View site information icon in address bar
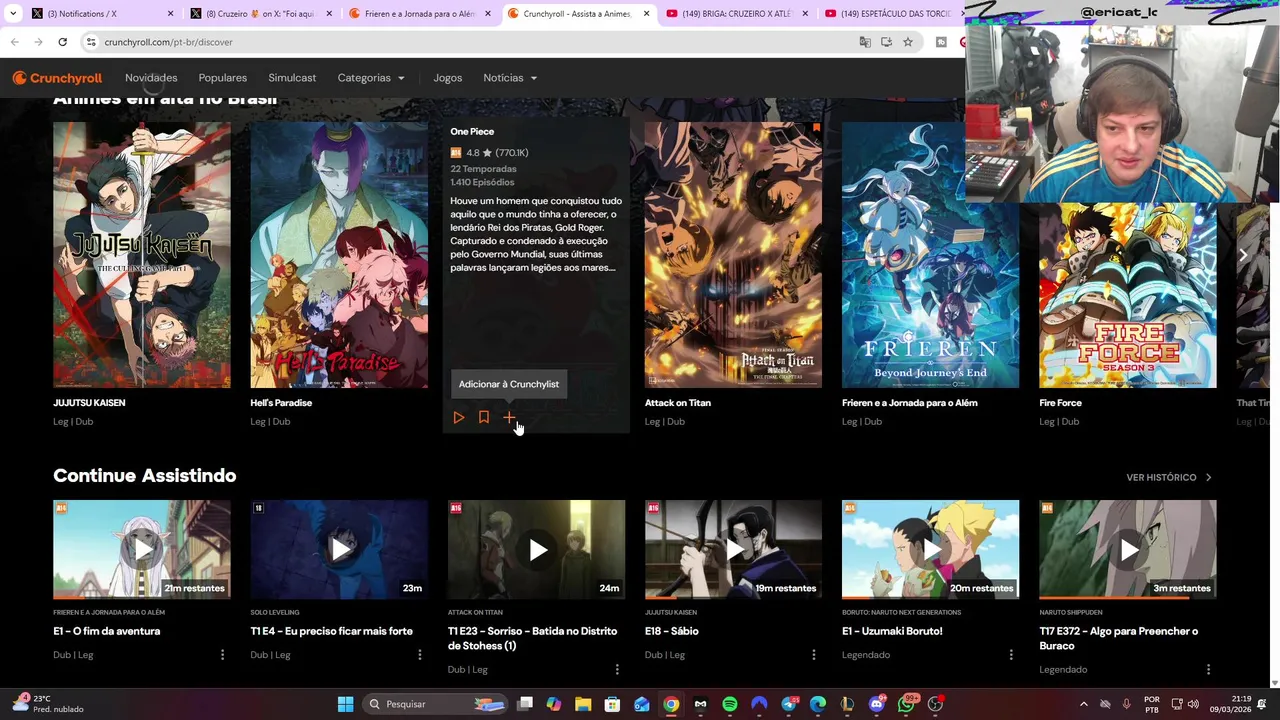Image resolution: width=1280 pixels, height=720 pixels. (x=91, y=42)
